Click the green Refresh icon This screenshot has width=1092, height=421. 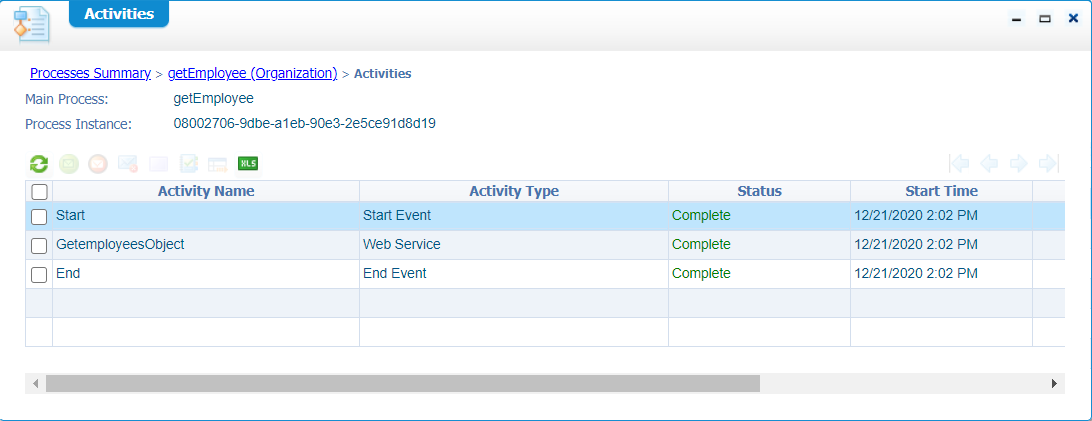[x=39, y=164]
